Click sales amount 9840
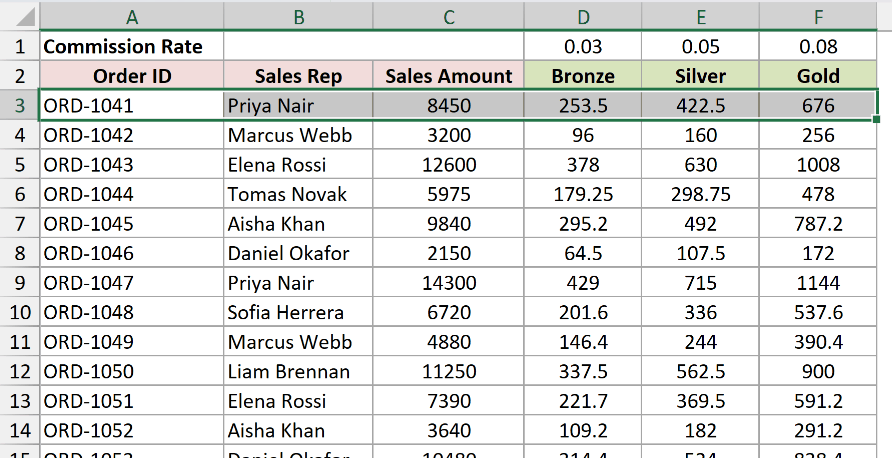 (x=449, y=224)
